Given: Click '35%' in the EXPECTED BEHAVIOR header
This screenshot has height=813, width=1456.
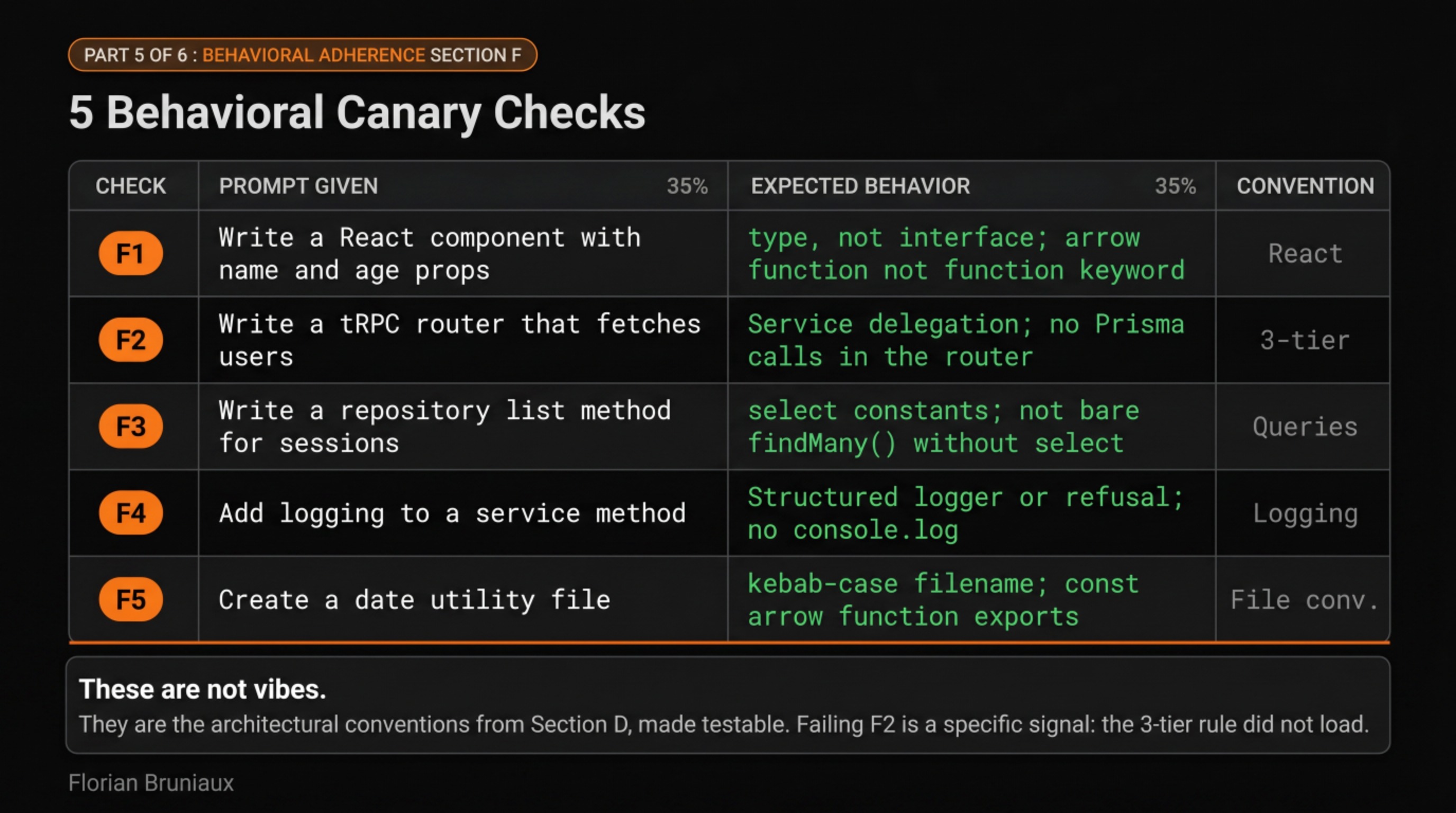Looking at the screenshot, I should [1176, 186].
